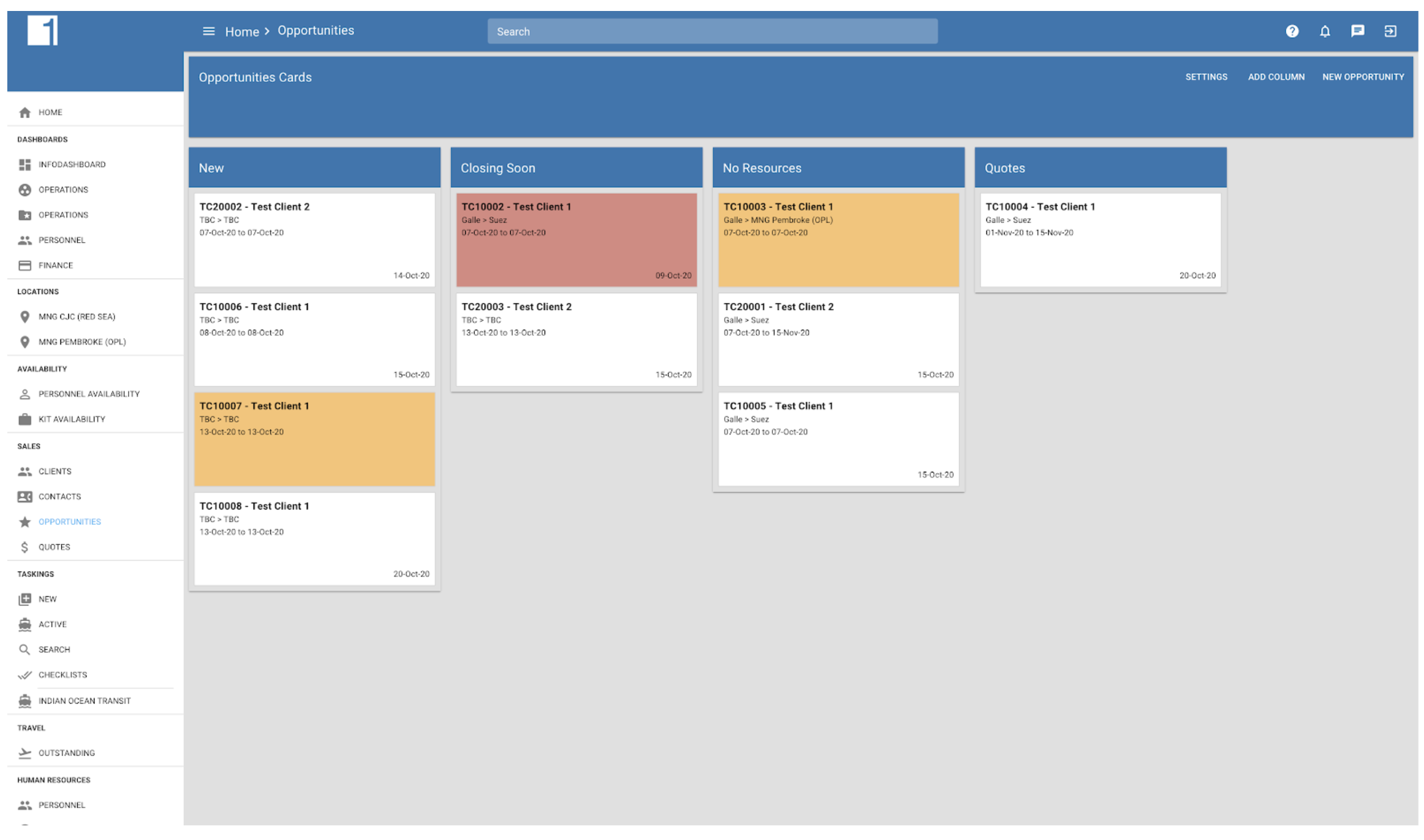The image size is (1424, 840).
Task: Open the red TC10002 opportunity card
Action: [576, 240]
